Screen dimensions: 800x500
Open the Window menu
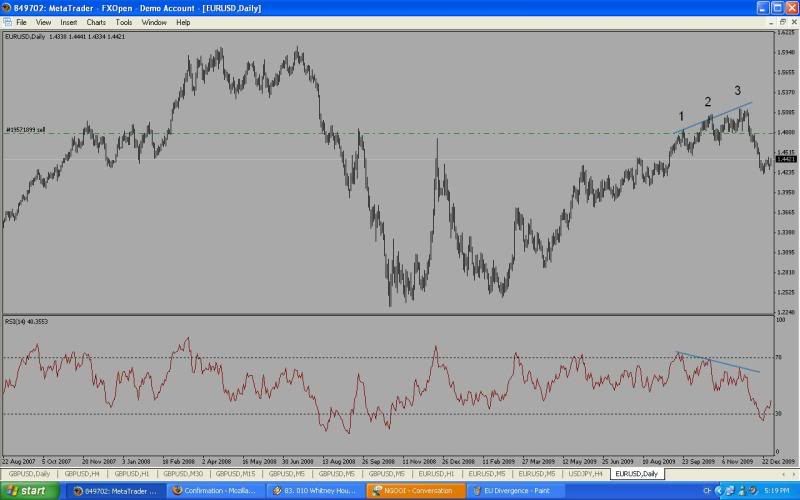pos(154,21)
